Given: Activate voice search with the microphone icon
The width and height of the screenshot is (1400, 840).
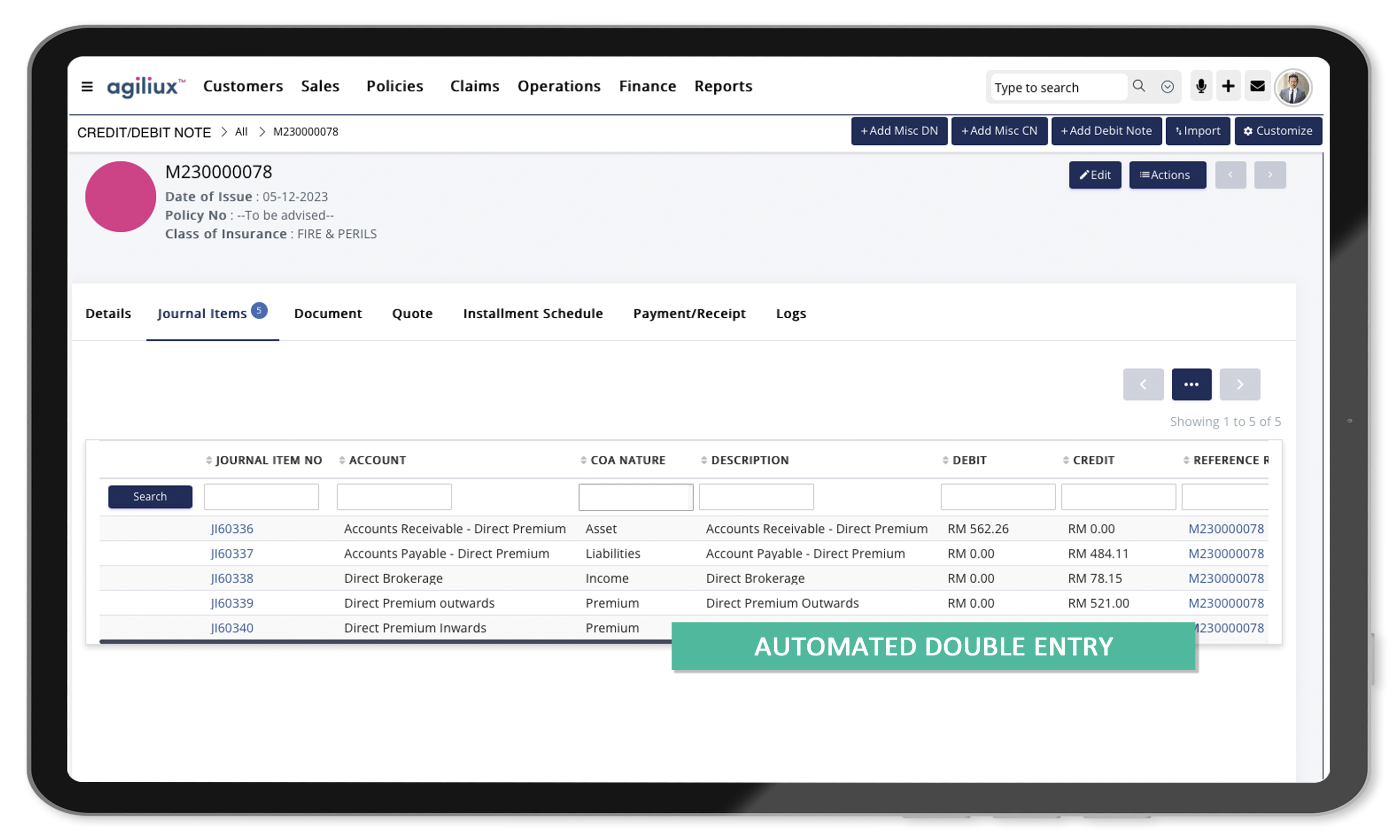Looking at the screenshot, I should click(1201, 86).
